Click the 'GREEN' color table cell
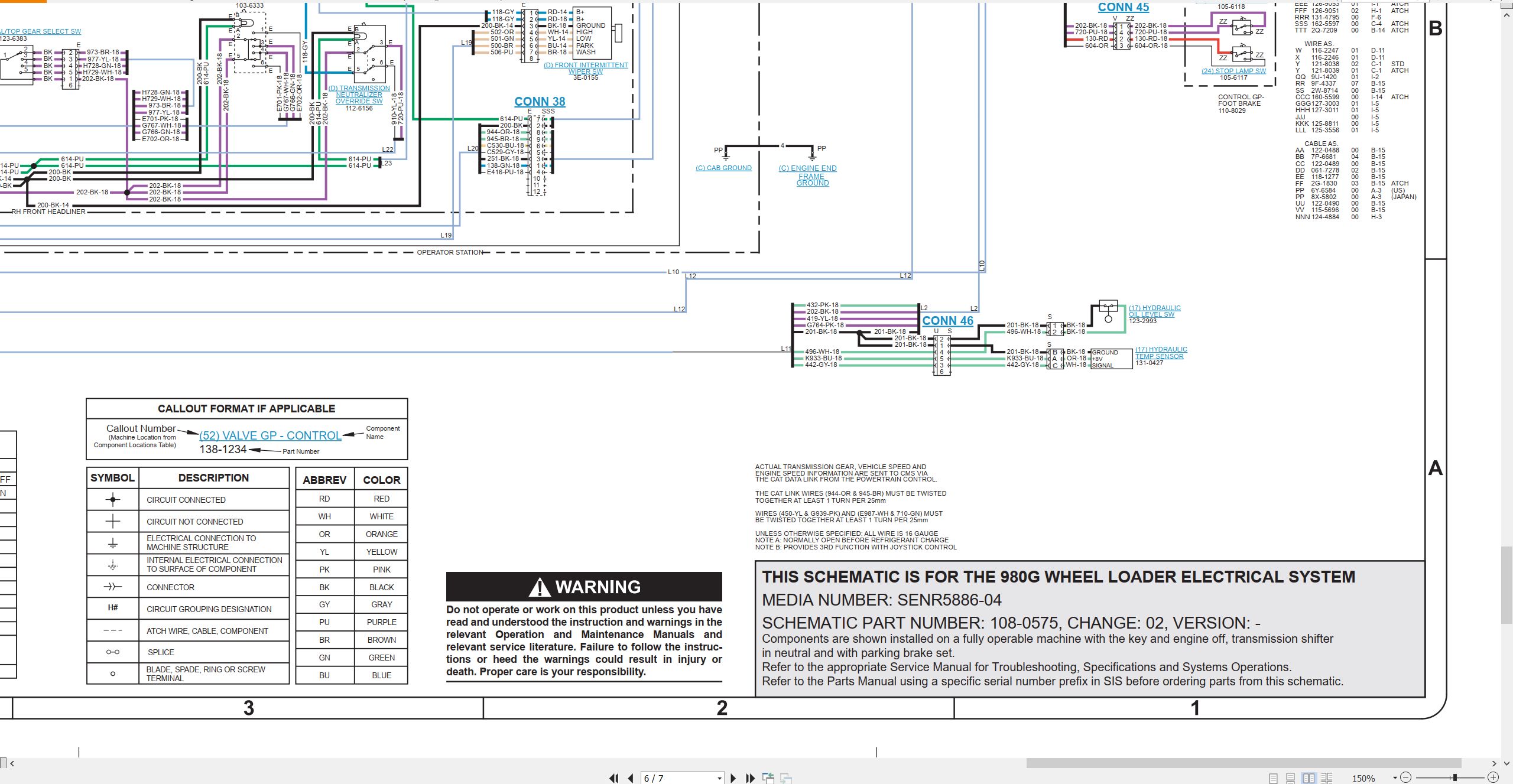 [x=382, y=658]
